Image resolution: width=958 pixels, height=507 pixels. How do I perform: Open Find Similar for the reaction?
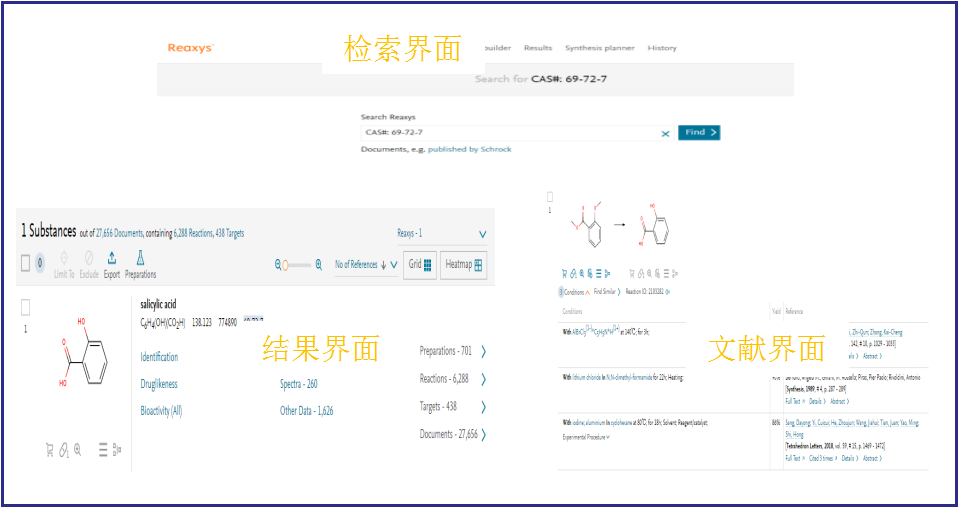[x=607, y=292]
